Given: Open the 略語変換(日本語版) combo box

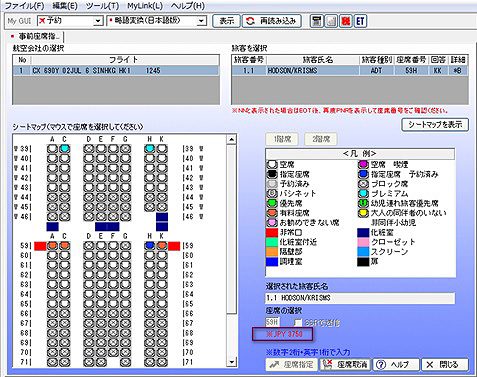Looking at the screenshot, I should pos(201,21).
